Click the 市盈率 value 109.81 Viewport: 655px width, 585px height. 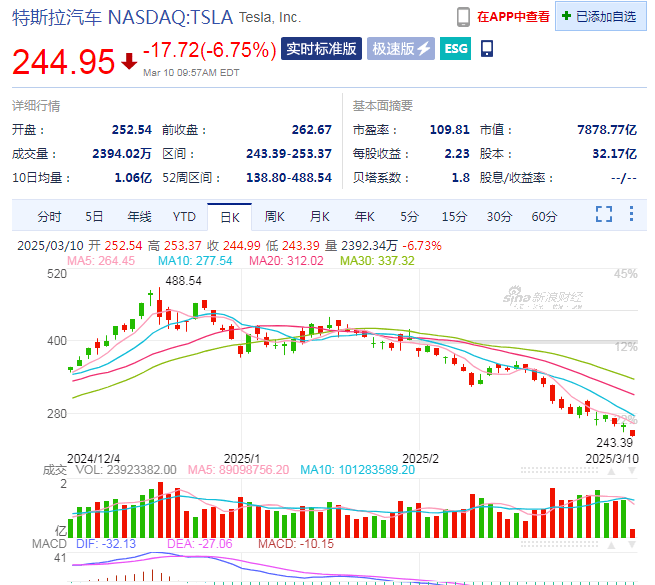[449, 130]
